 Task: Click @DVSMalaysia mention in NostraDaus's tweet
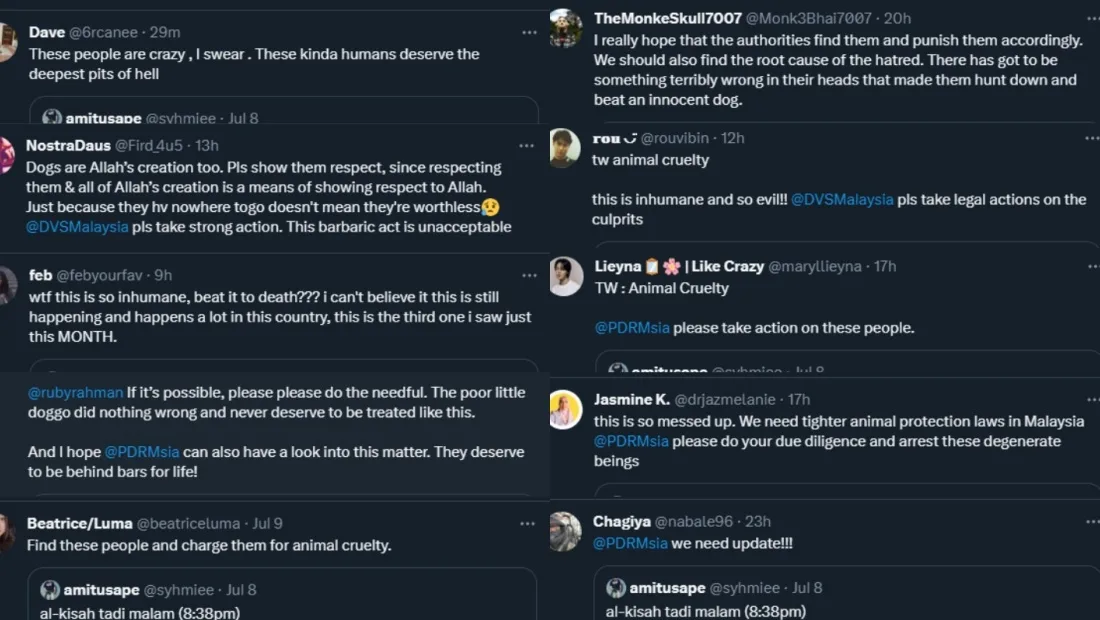coord(77,227)
